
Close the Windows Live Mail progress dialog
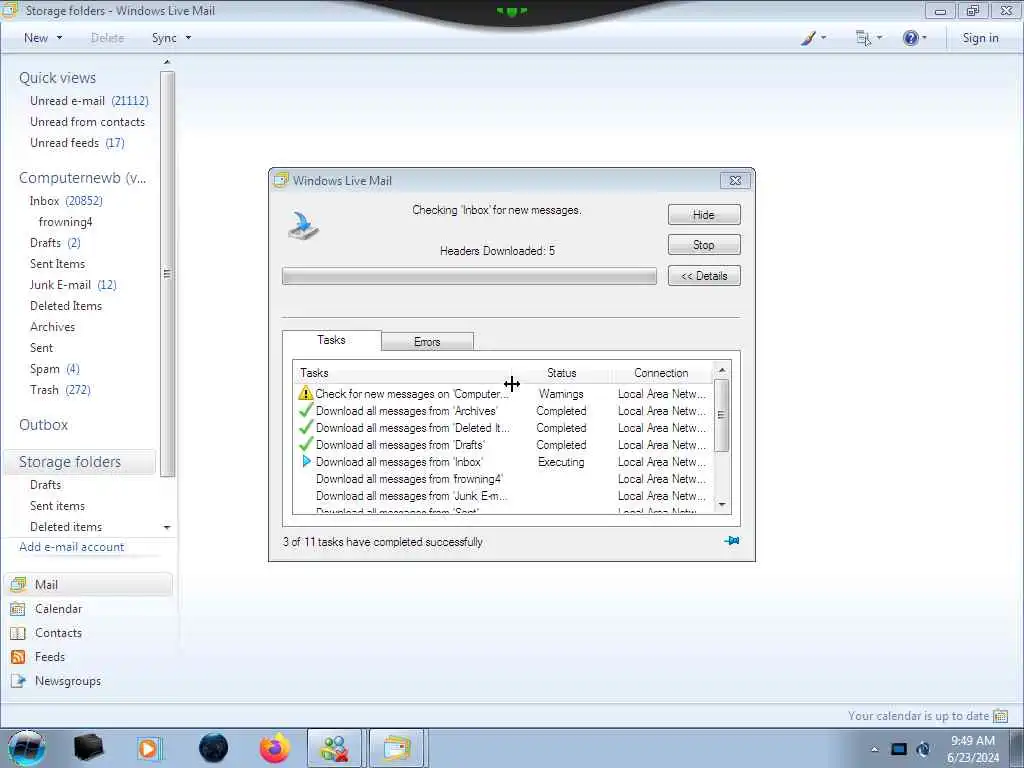[735, 181]
